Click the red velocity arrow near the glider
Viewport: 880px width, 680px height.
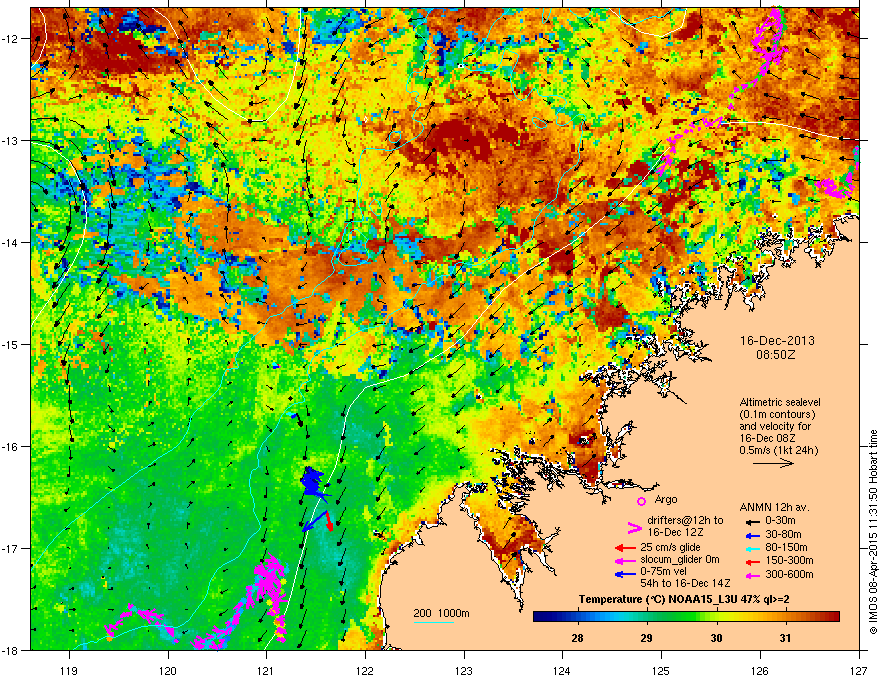(328, 521)
